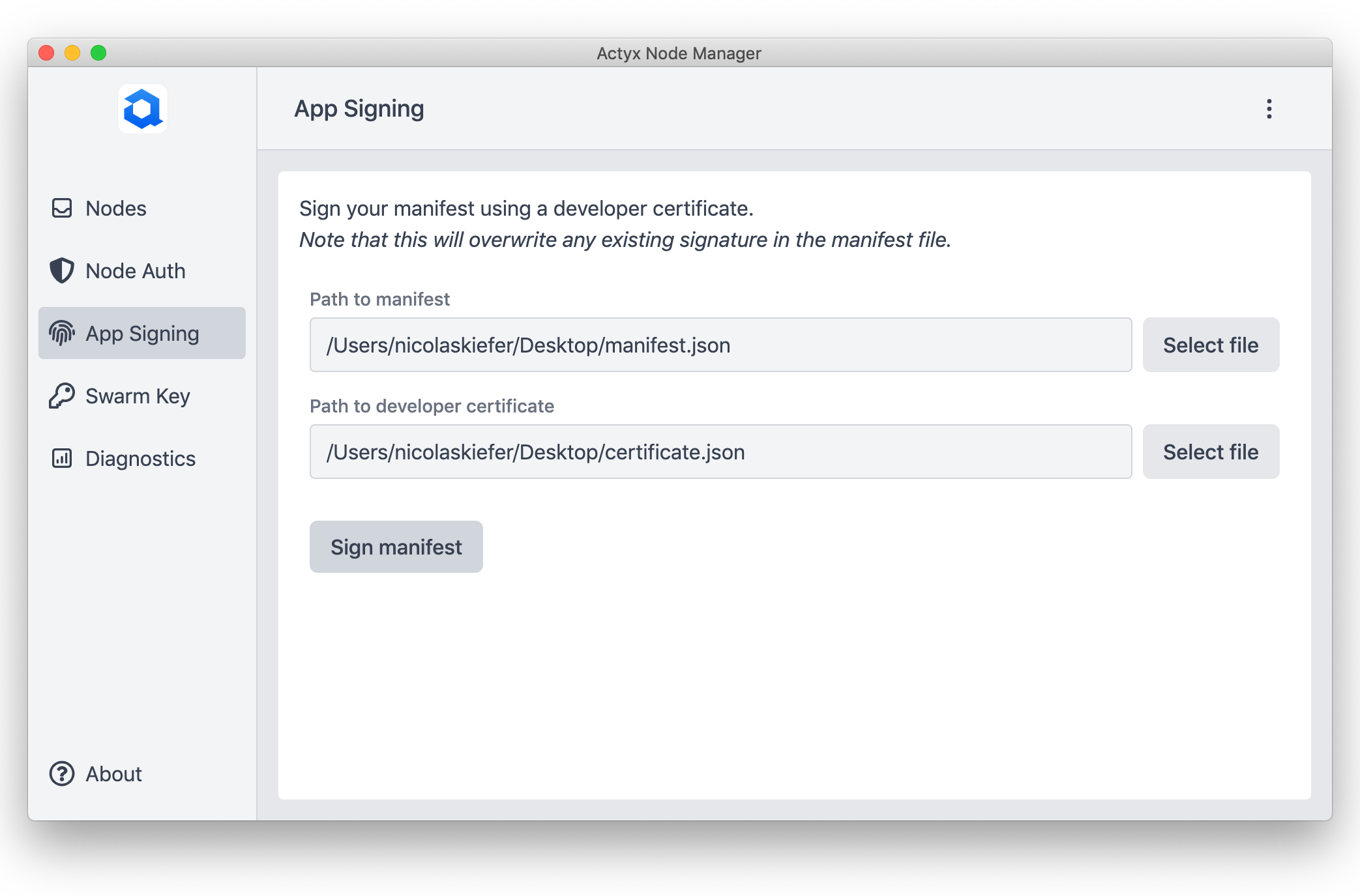This screenshot has width=1360, height=896.
Task: Switch to Swarm Key page
Action: click(x=138, y=396)
